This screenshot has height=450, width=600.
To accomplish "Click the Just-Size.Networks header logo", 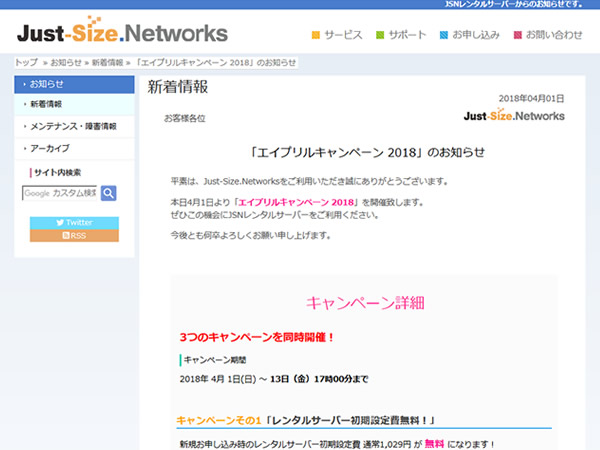I will 122,30.
